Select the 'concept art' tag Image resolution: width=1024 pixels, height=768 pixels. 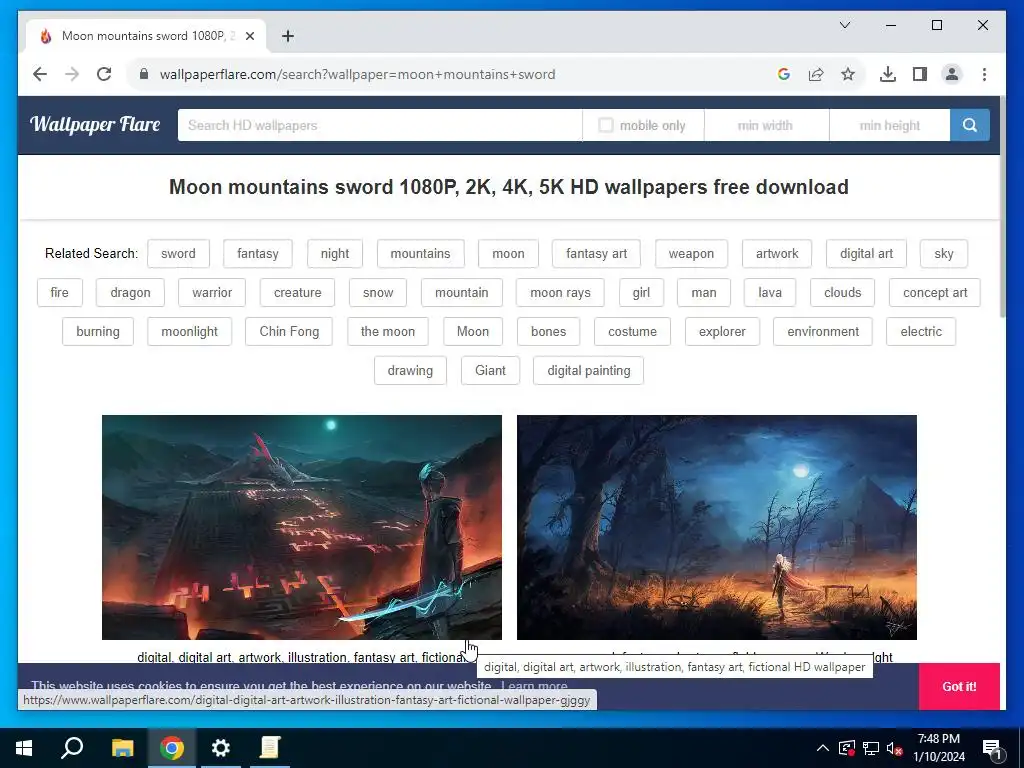(x=935, y=293)
